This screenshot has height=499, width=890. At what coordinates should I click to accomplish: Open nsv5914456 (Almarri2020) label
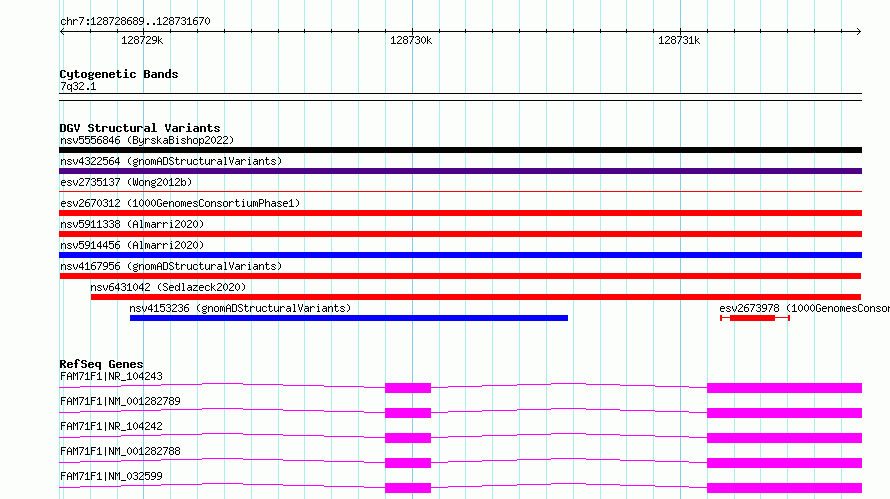(x=132, y=245)
